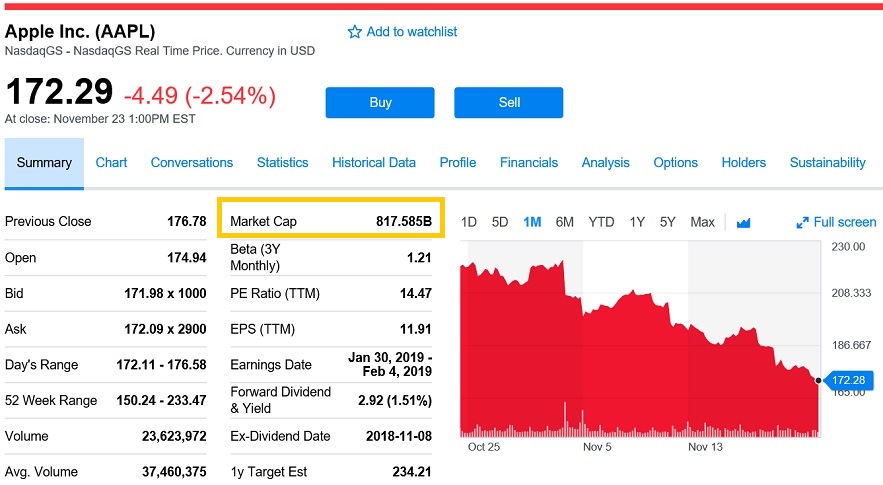883x485 pixels.
Task: Select the 1D chart range
Action: (x=468, y=222)
